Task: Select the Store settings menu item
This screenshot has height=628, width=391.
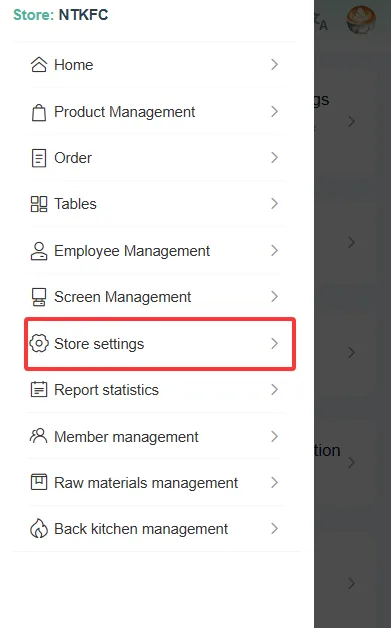Action: 160,344
